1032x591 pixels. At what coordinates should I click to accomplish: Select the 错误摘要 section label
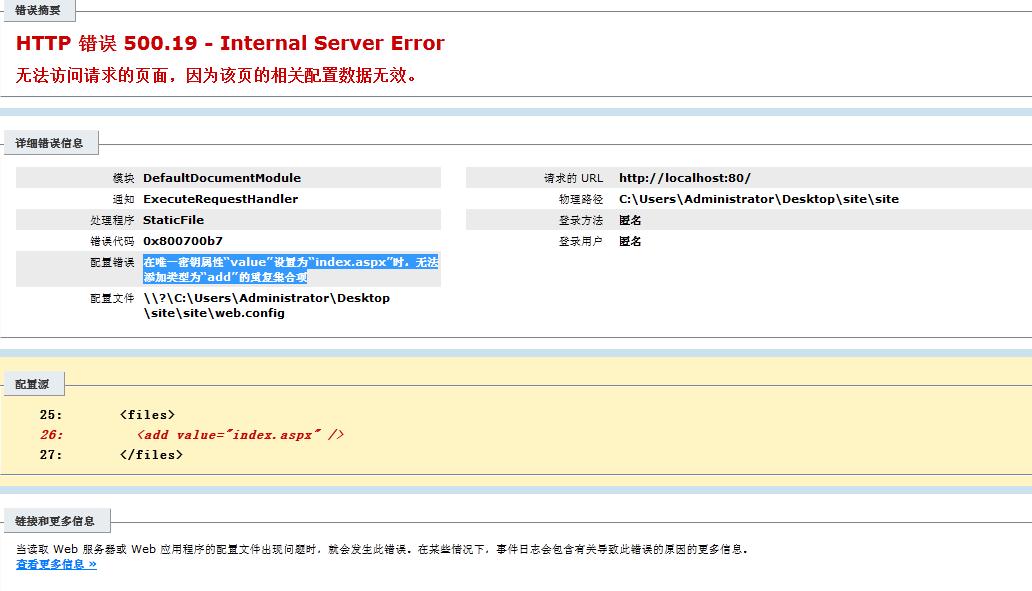tap(37, 10)
